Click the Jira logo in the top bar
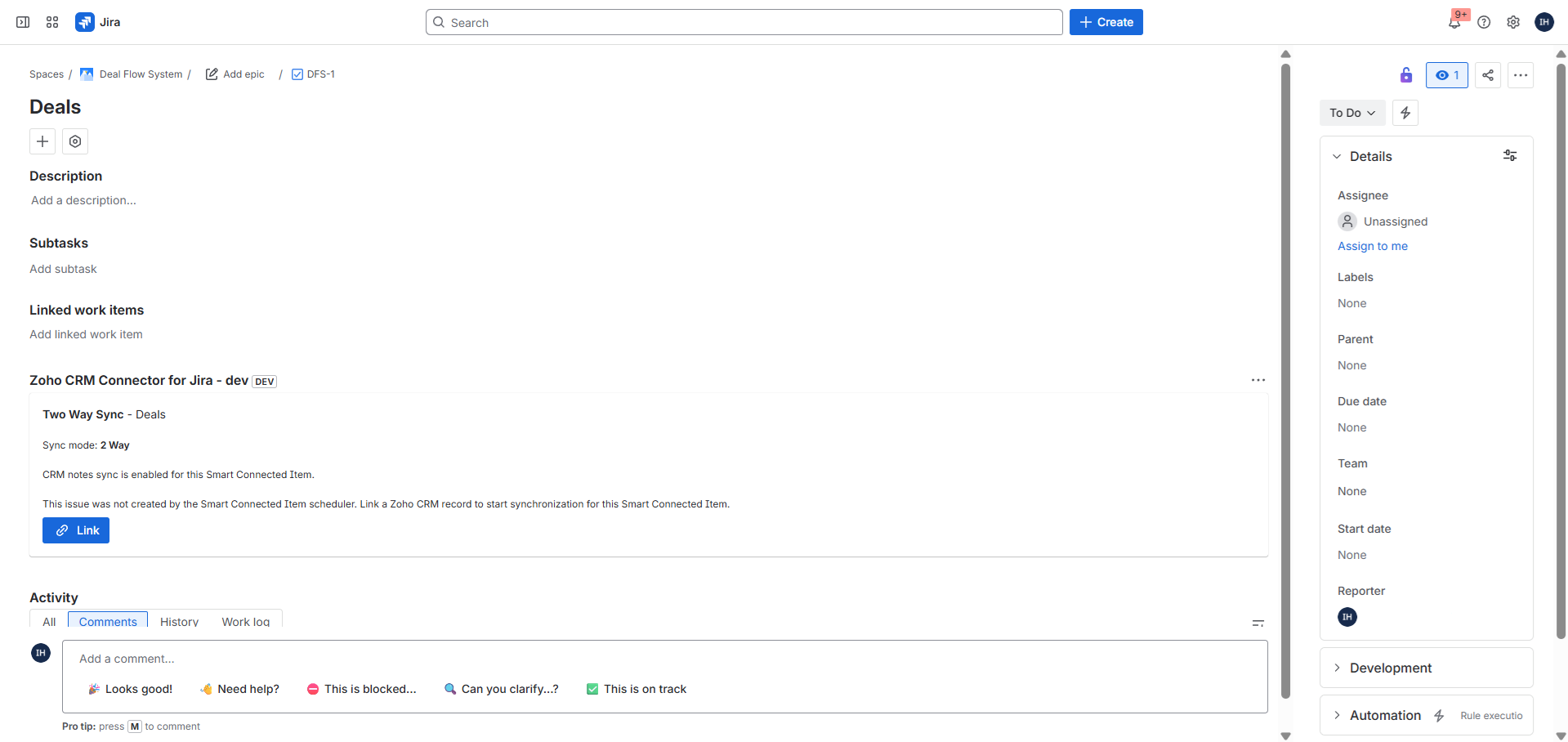The height and width of the screenshot is (742, 1568). click(x=96, y=22)
